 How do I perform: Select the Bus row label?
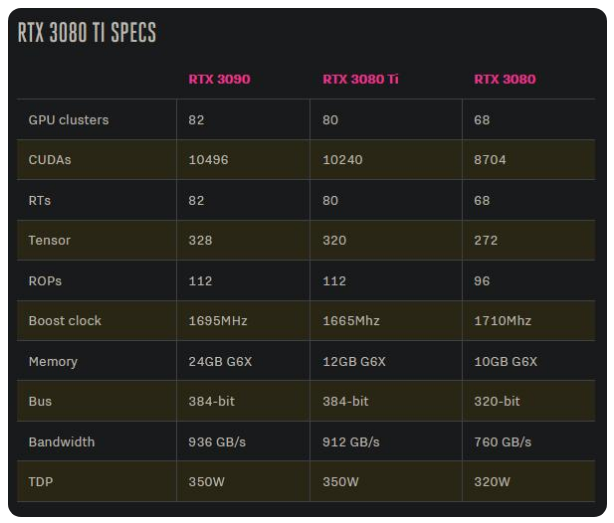coord(40,401)
